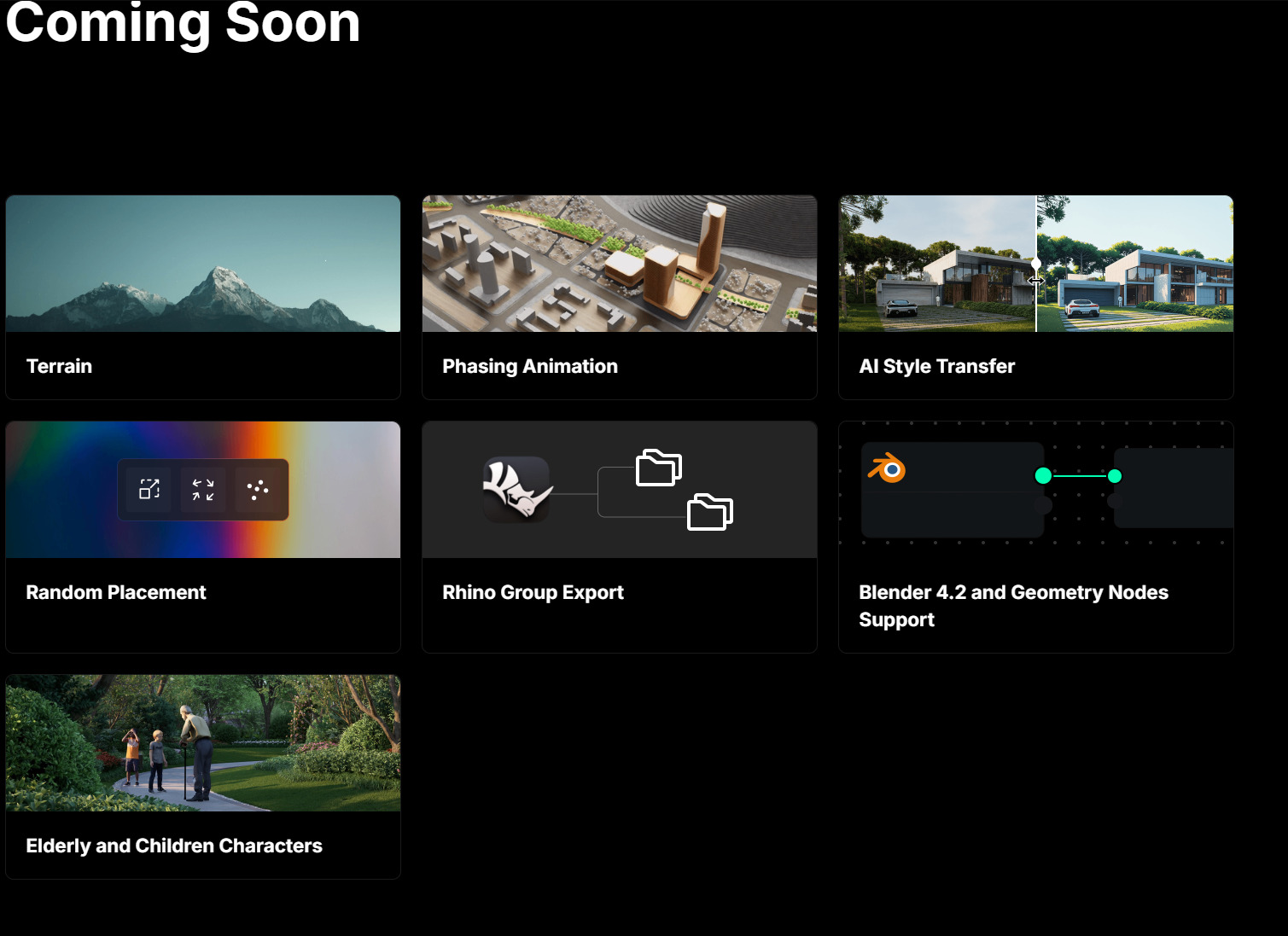Screen dimensions: 1288x936
Task: Click the before/after comparison slider handle
Action: pos(1036,265)
